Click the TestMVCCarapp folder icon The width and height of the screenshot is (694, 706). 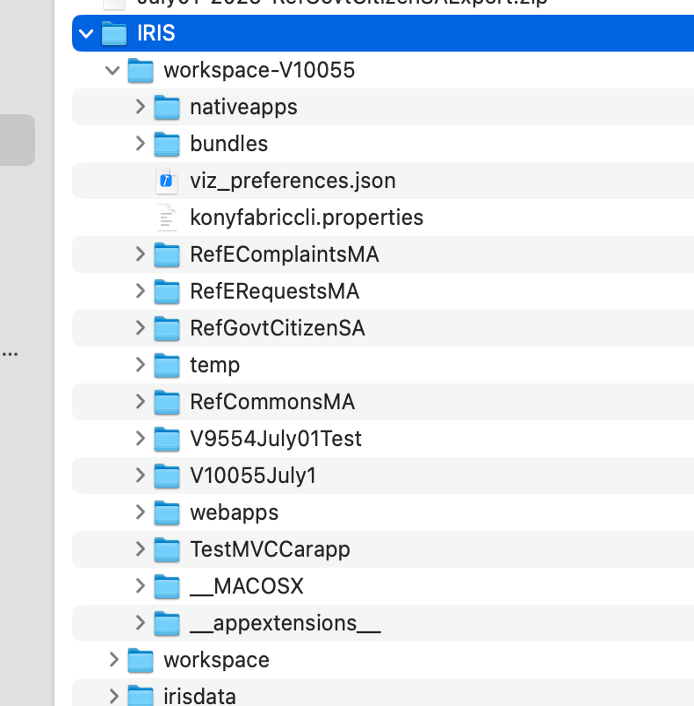(x=167, y=549)
